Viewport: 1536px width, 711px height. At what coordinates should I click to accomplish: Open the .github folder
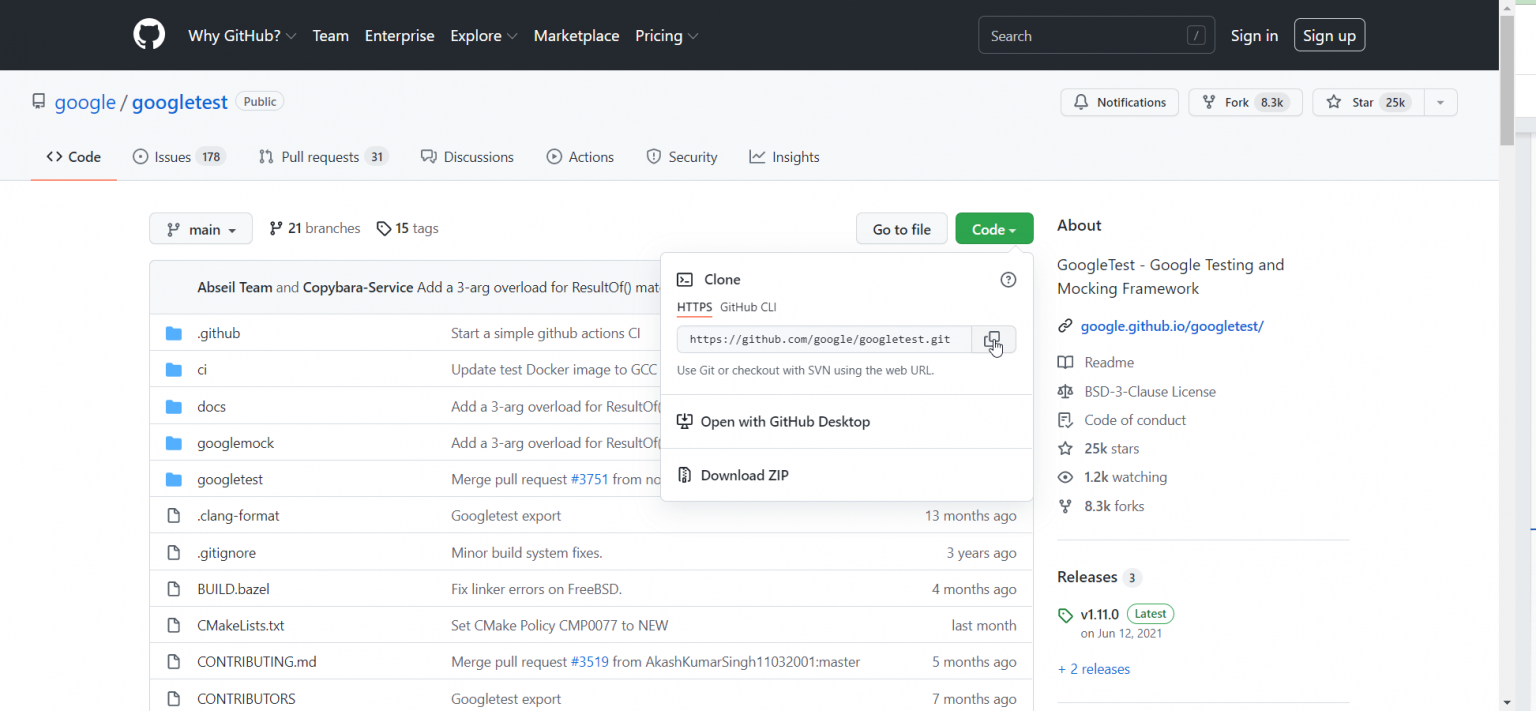pyautogui.click(x=218, y=333)
